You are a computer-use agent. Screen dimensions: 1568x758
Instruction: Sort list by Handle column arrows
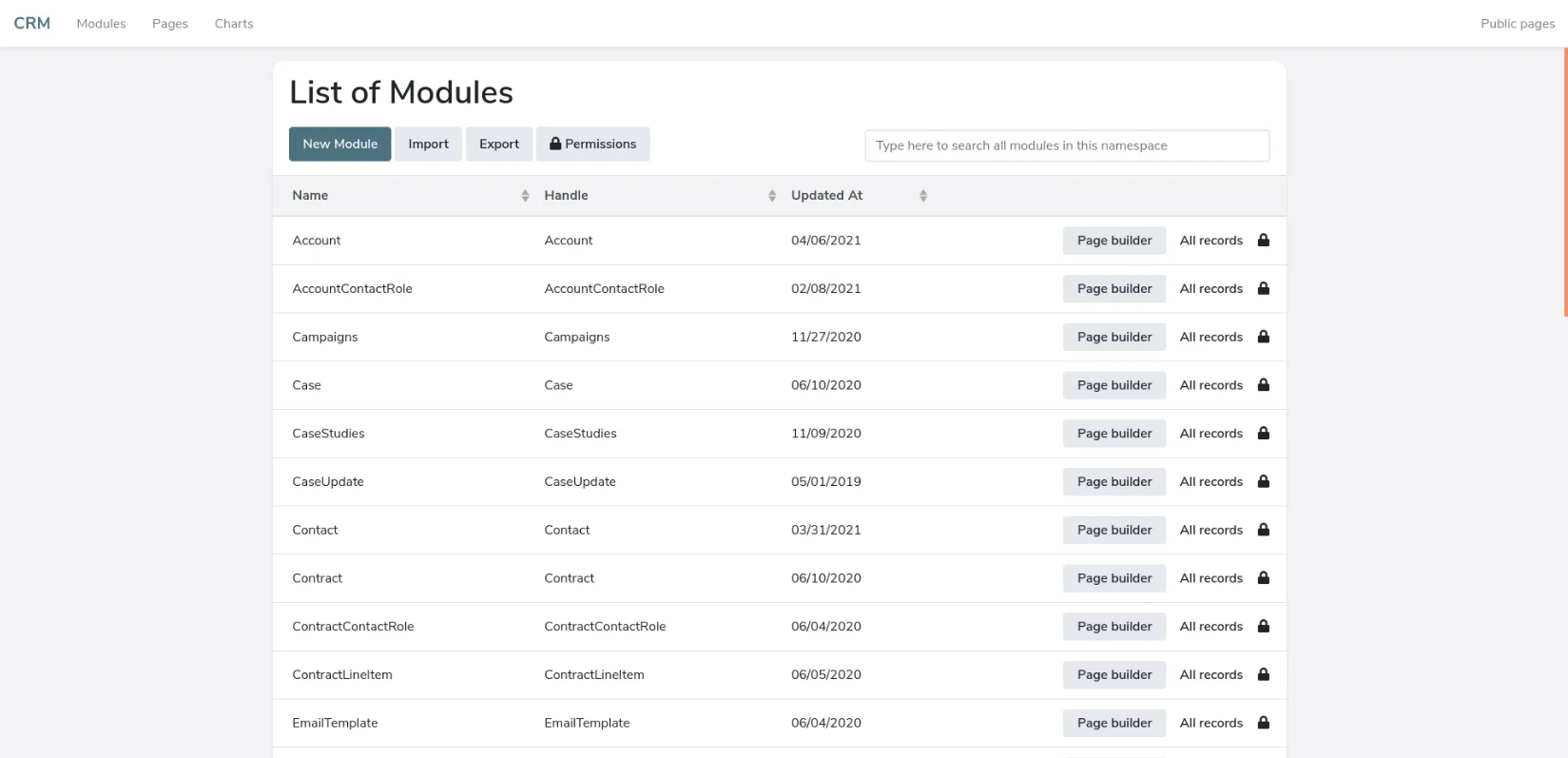coord(772,196)
